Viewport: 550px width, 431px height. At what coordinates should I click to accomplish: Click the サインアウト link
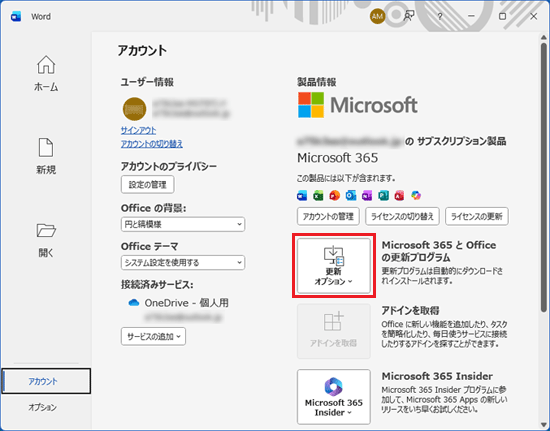point(139,130)
